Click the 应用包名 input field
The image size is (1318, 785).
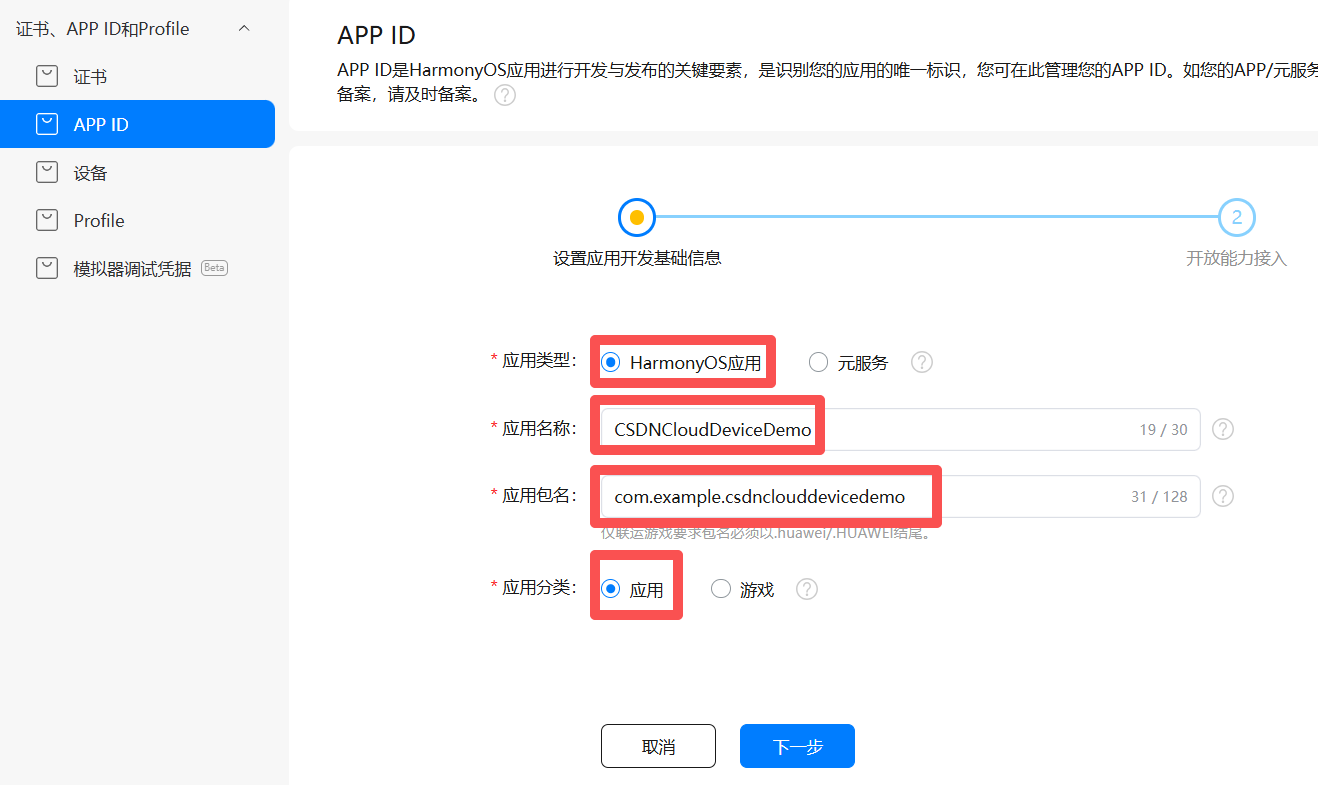click(x=900, y=496)
